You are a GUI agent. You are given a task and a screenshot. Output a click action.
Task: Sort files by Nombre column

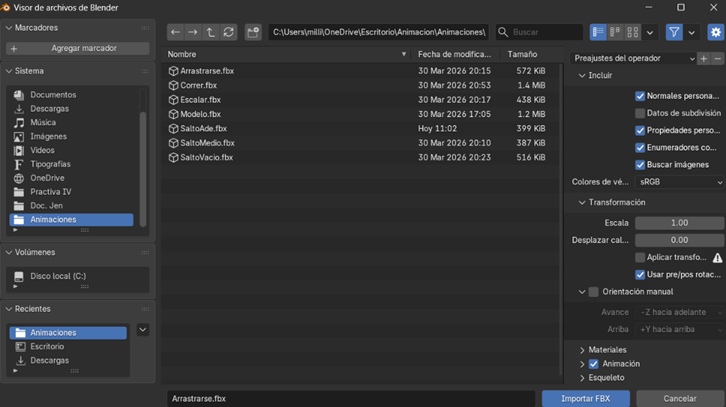click(287, 54)
